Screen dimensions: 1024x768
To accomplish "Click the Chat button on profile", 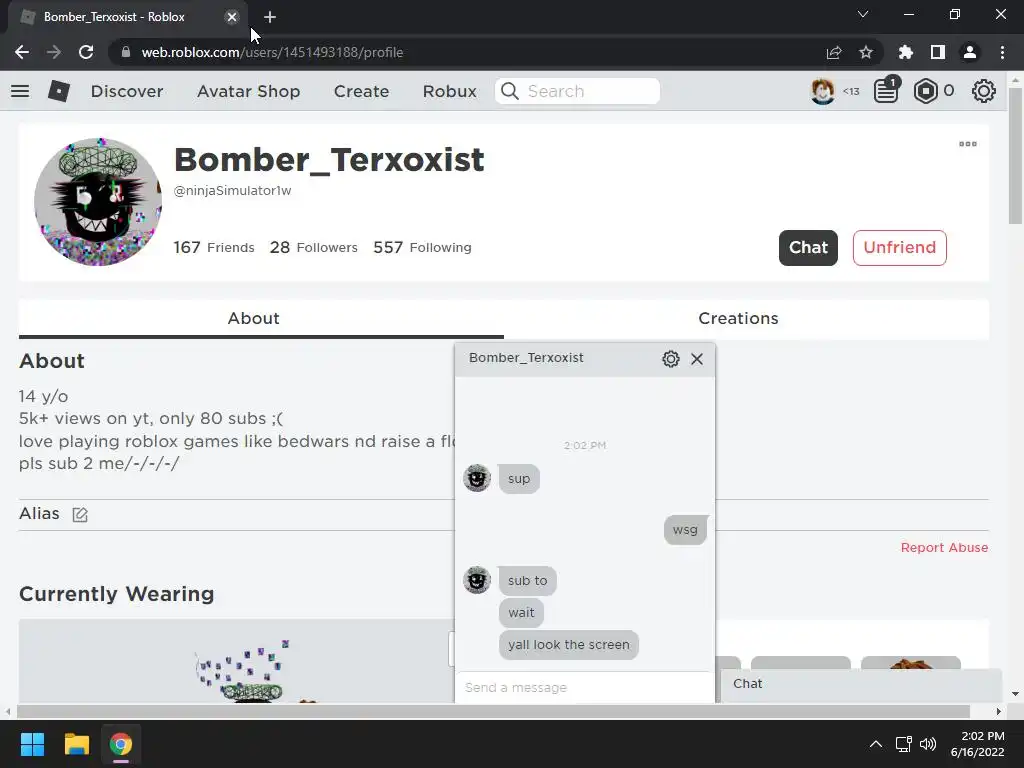I will click(x=808, y=248).
